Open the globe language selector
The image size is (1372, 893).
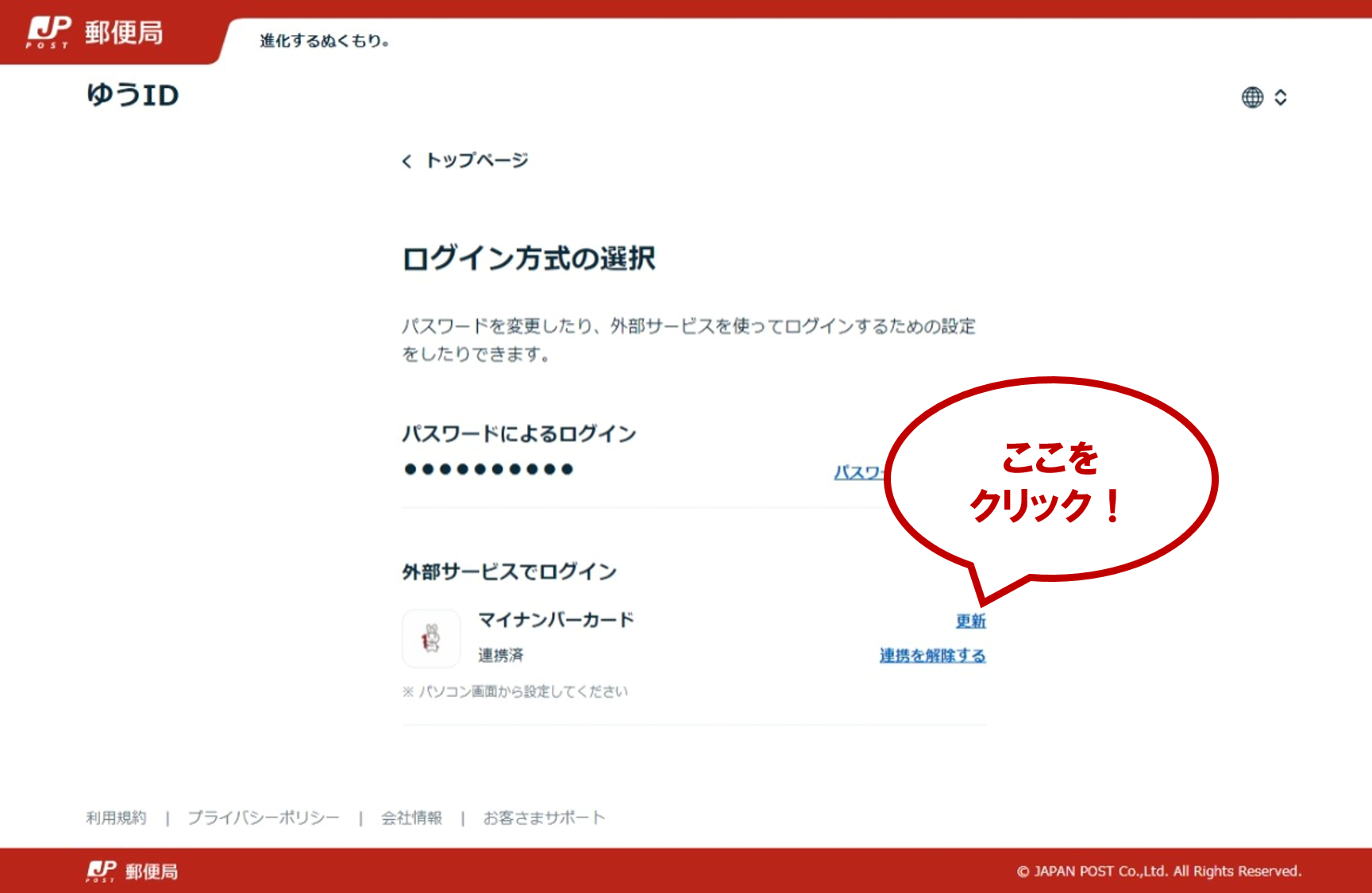coord(1252,97)
